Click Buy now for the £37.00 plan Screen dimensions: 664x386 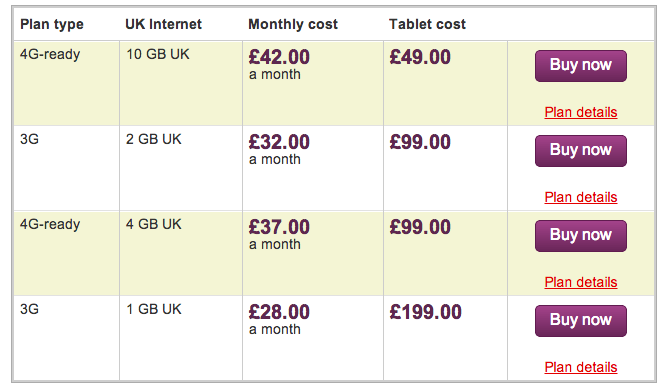click(x=581, y=236)
